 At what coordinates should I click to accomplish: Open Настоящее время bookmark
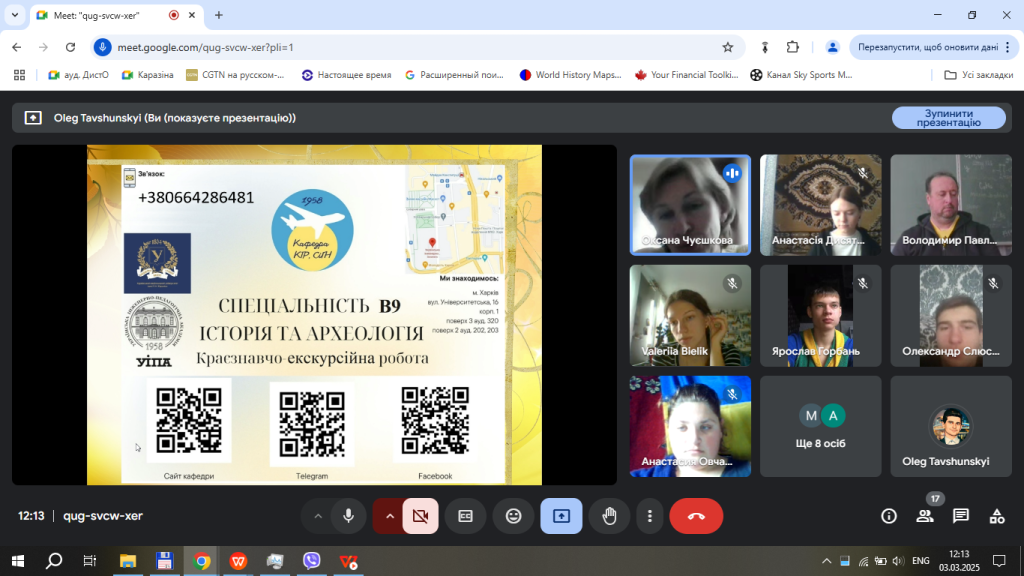pyautogui.click(x=347, y=75)
